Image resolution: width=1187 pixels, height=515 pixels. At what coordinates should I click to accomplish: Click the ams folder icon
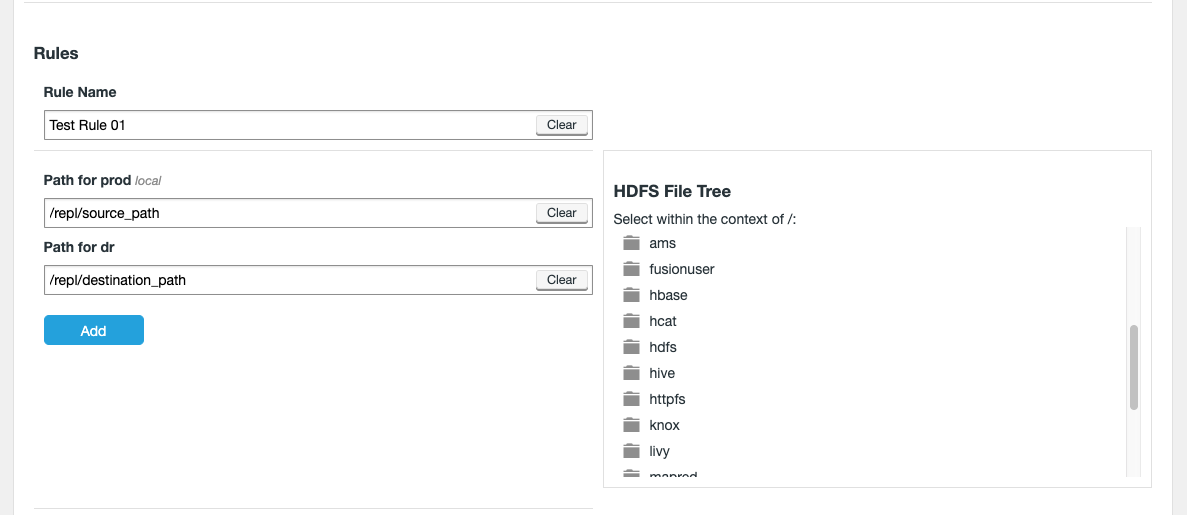point(631,243)
